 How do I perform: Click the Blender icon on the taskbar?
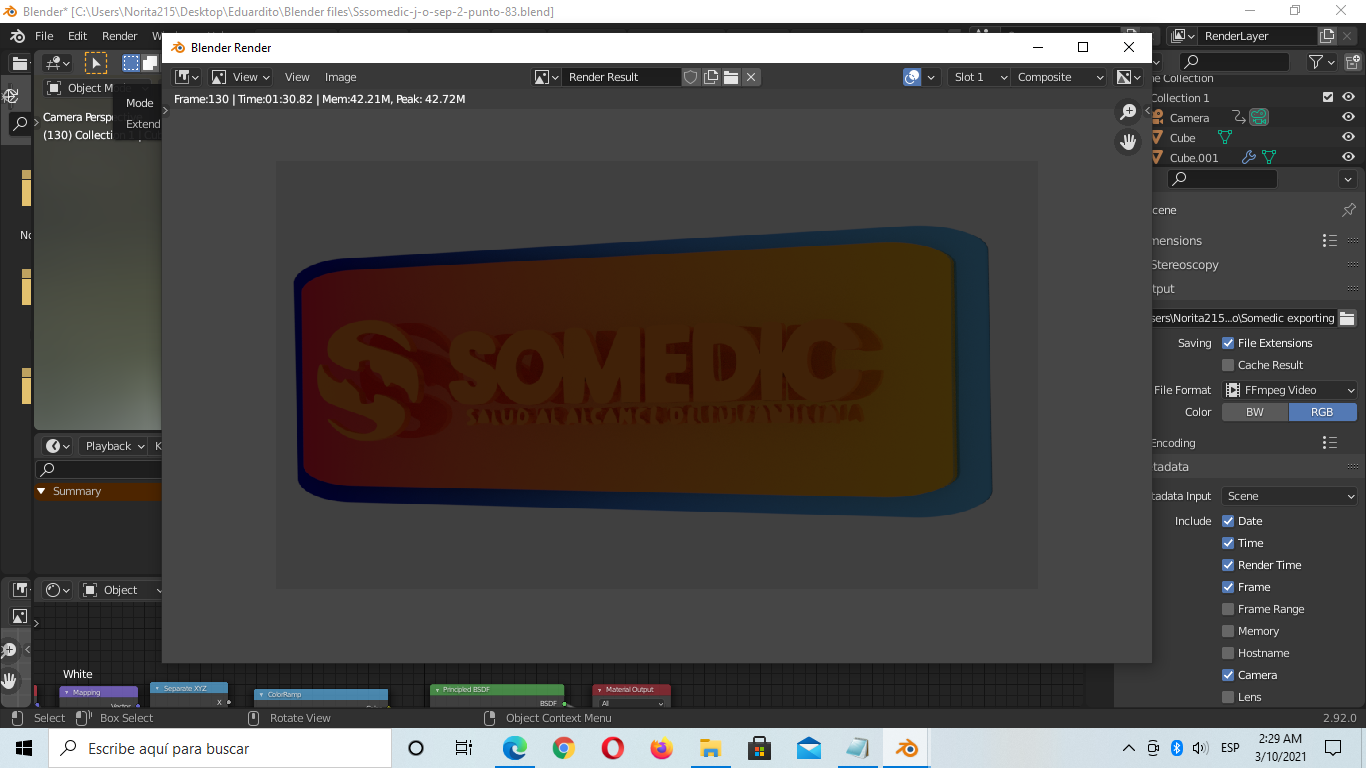907,748
